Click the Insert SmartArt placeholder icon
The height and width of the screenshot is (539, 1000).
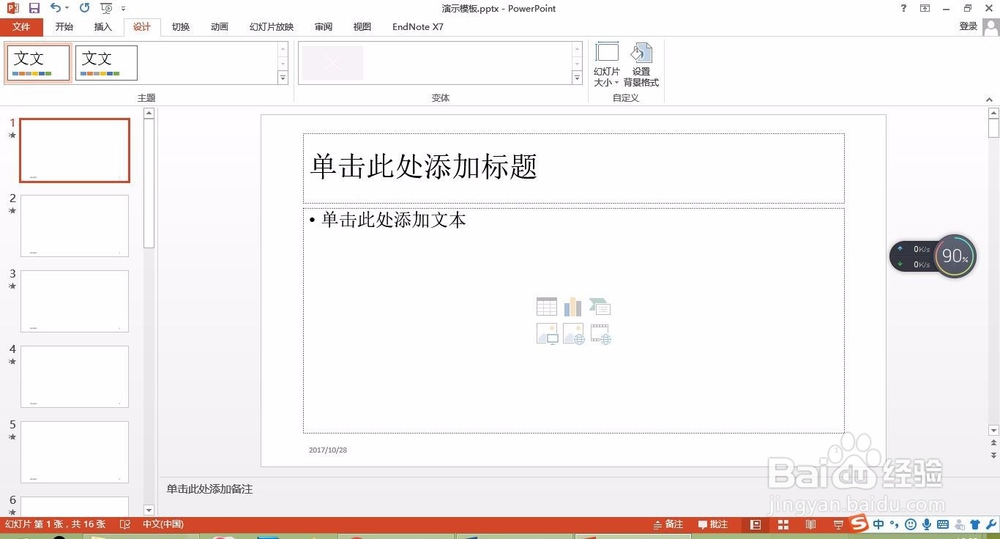coord(599,307)
